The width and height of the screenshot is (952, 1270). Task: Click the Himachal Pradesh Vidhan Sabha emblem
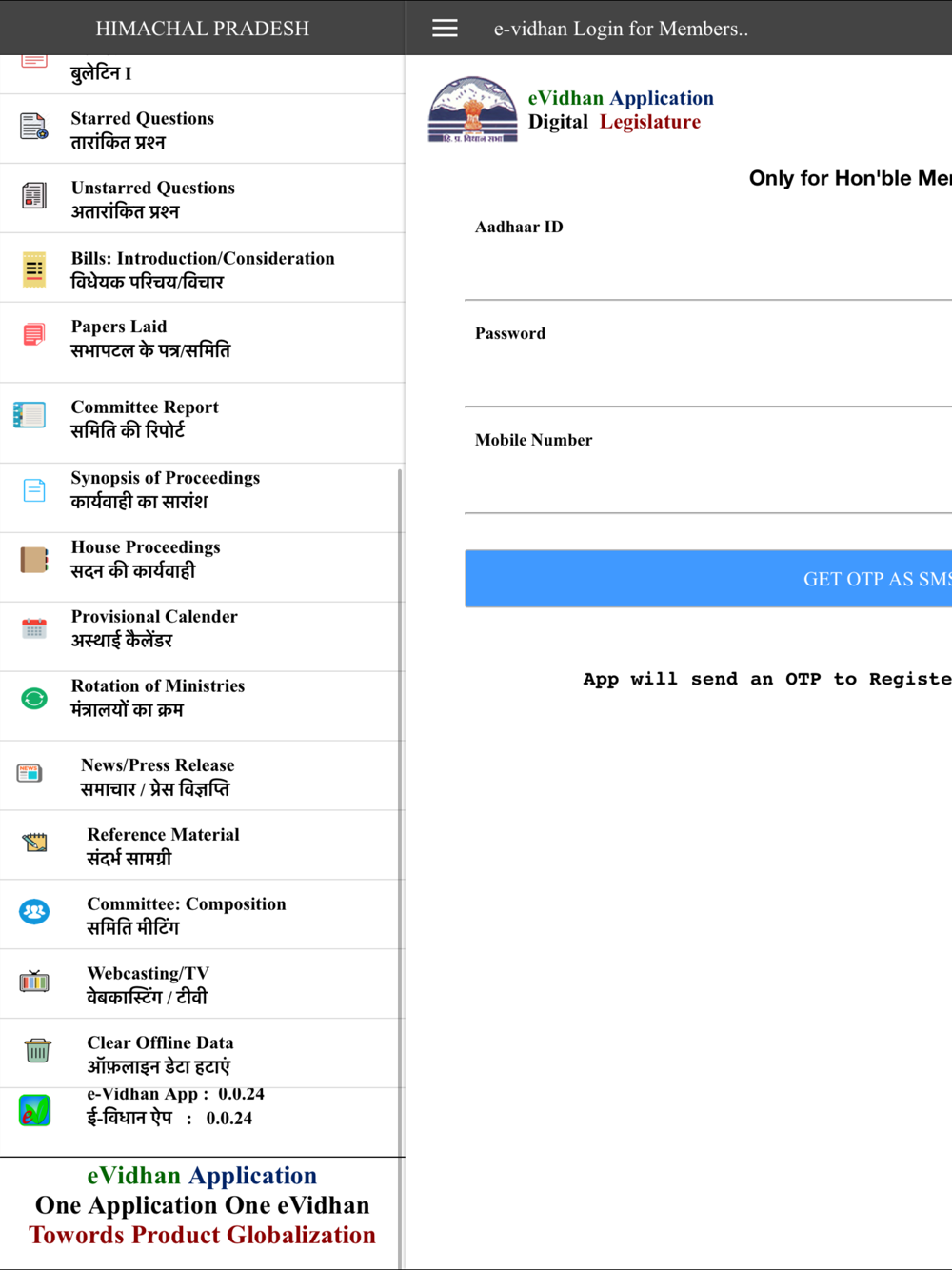473,109
